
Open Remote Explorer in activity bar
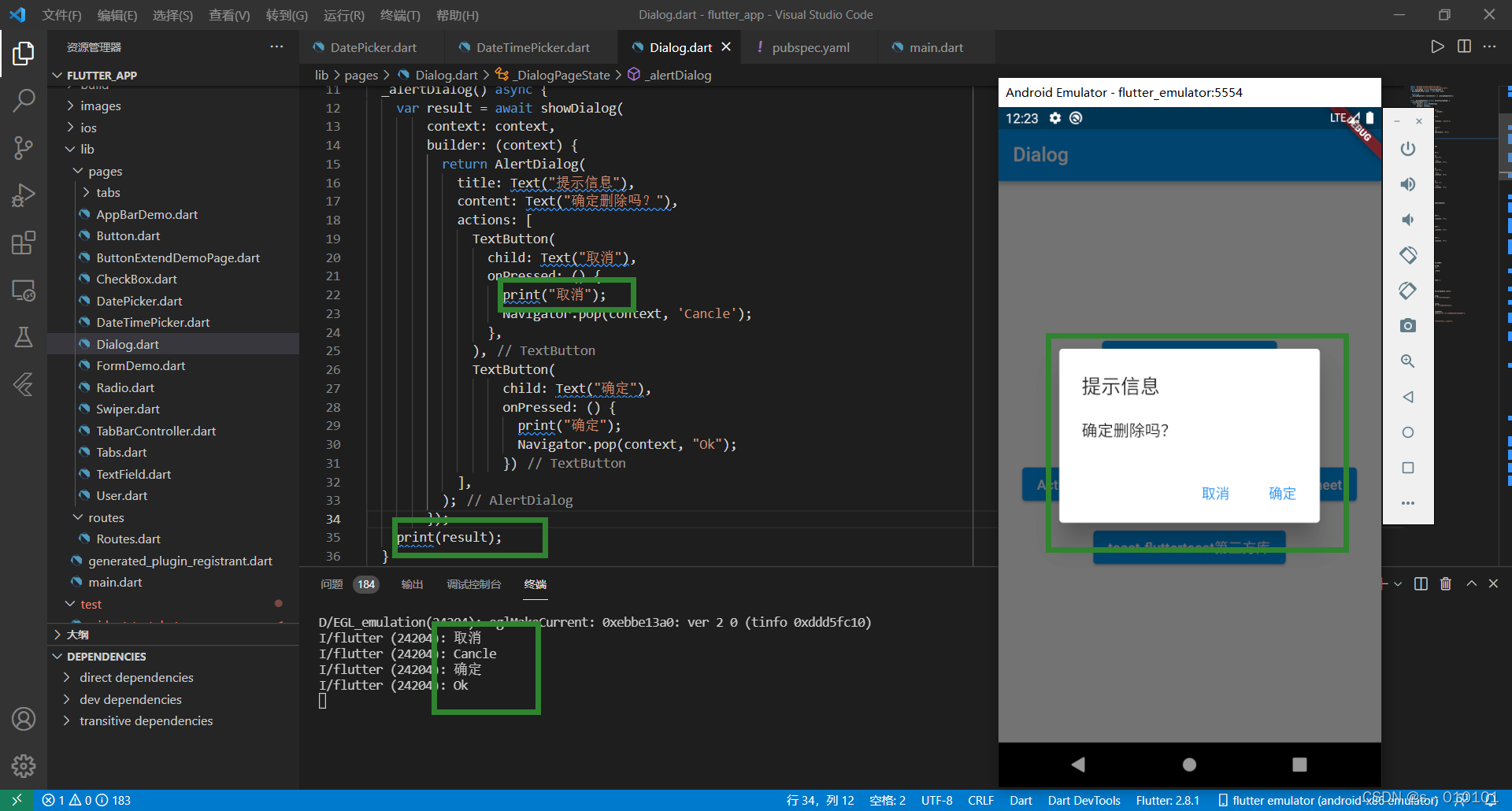click(24, 291)
